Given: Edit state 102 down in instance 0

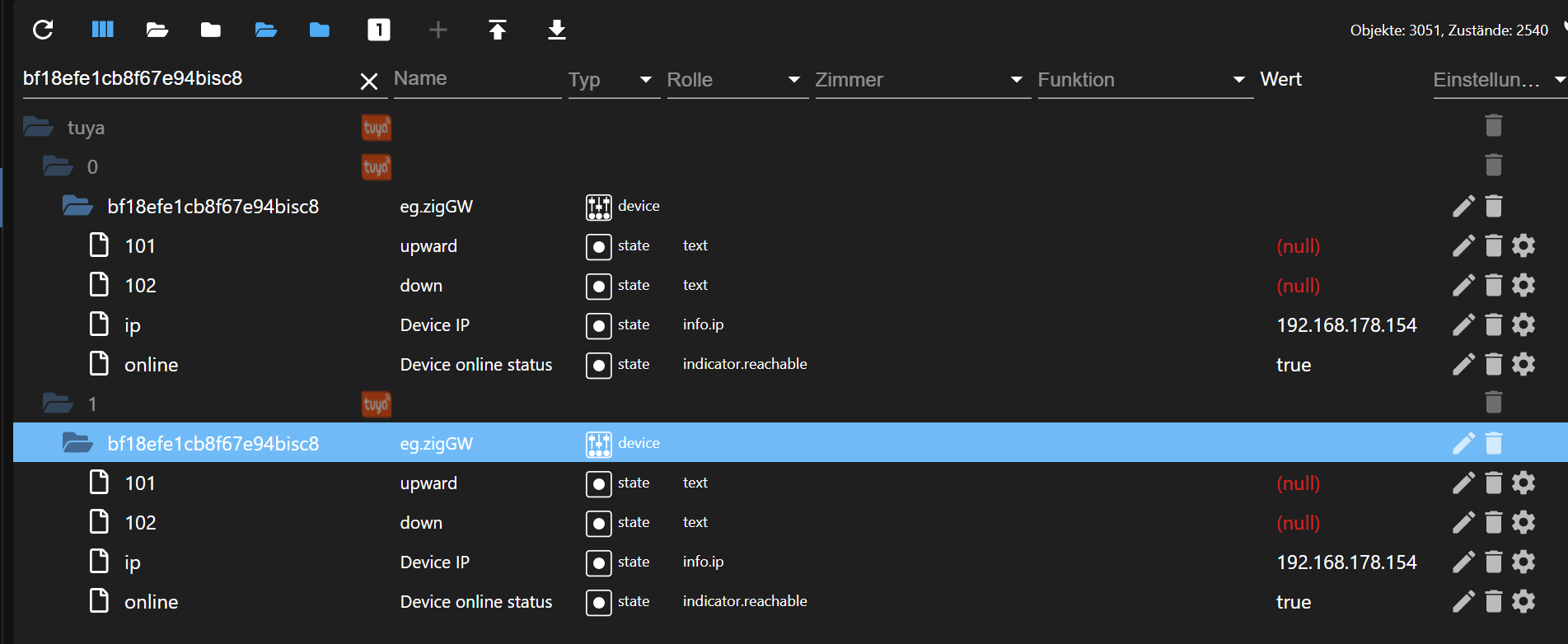Looking at the screenshot, I should coord(1463,285).
